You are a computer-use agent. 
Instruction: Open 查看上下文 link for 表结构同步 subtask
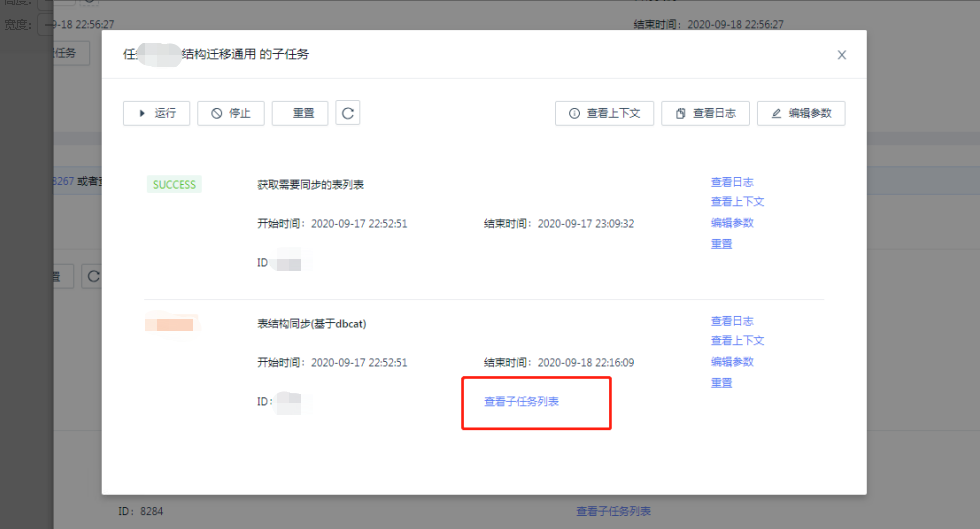coord(737,340)
